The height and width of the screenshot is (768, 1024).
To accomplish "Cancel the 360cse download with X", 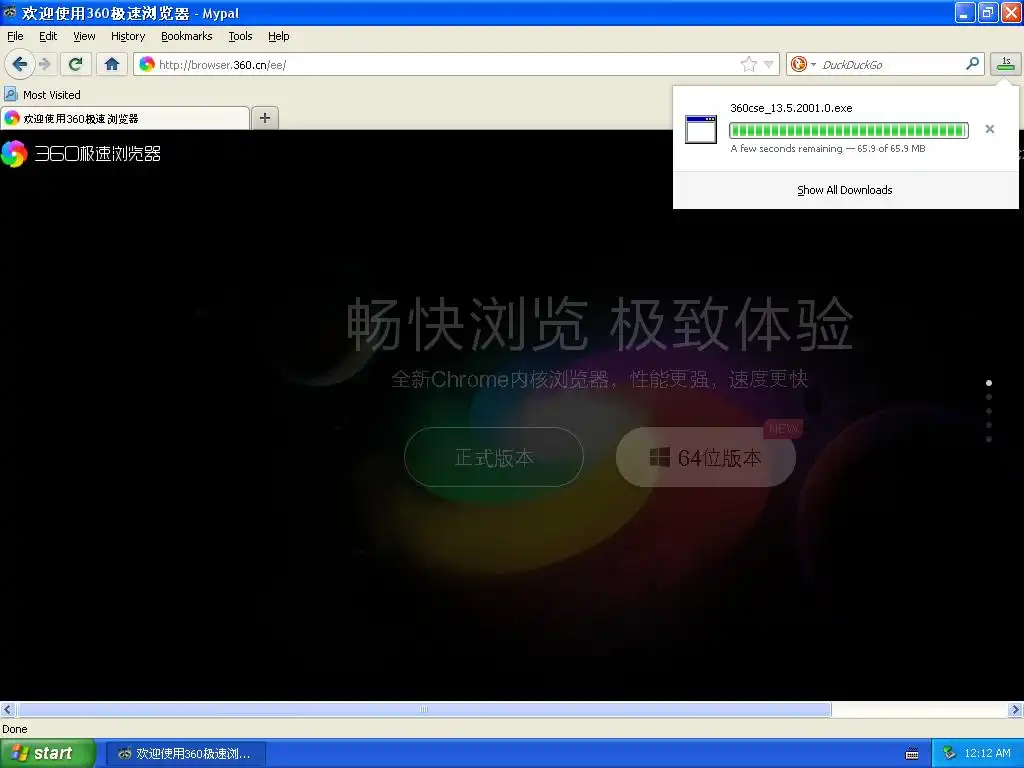I will coord(990,129).
